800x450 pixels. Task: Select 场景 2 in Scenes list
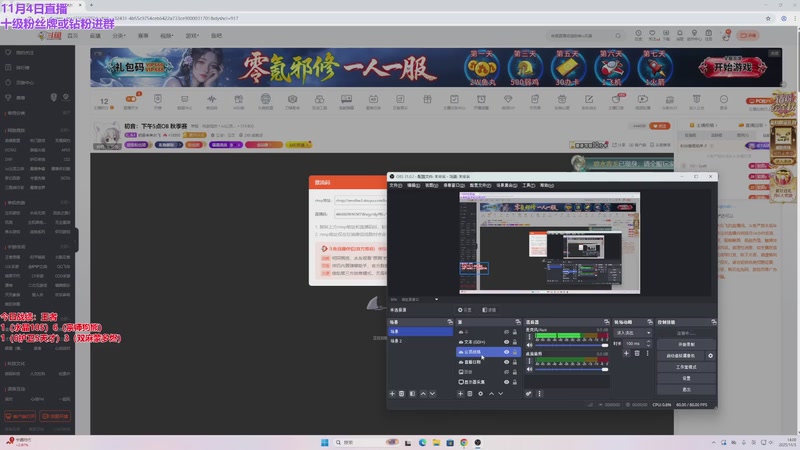pyautogui.click(x=420, y=341)
